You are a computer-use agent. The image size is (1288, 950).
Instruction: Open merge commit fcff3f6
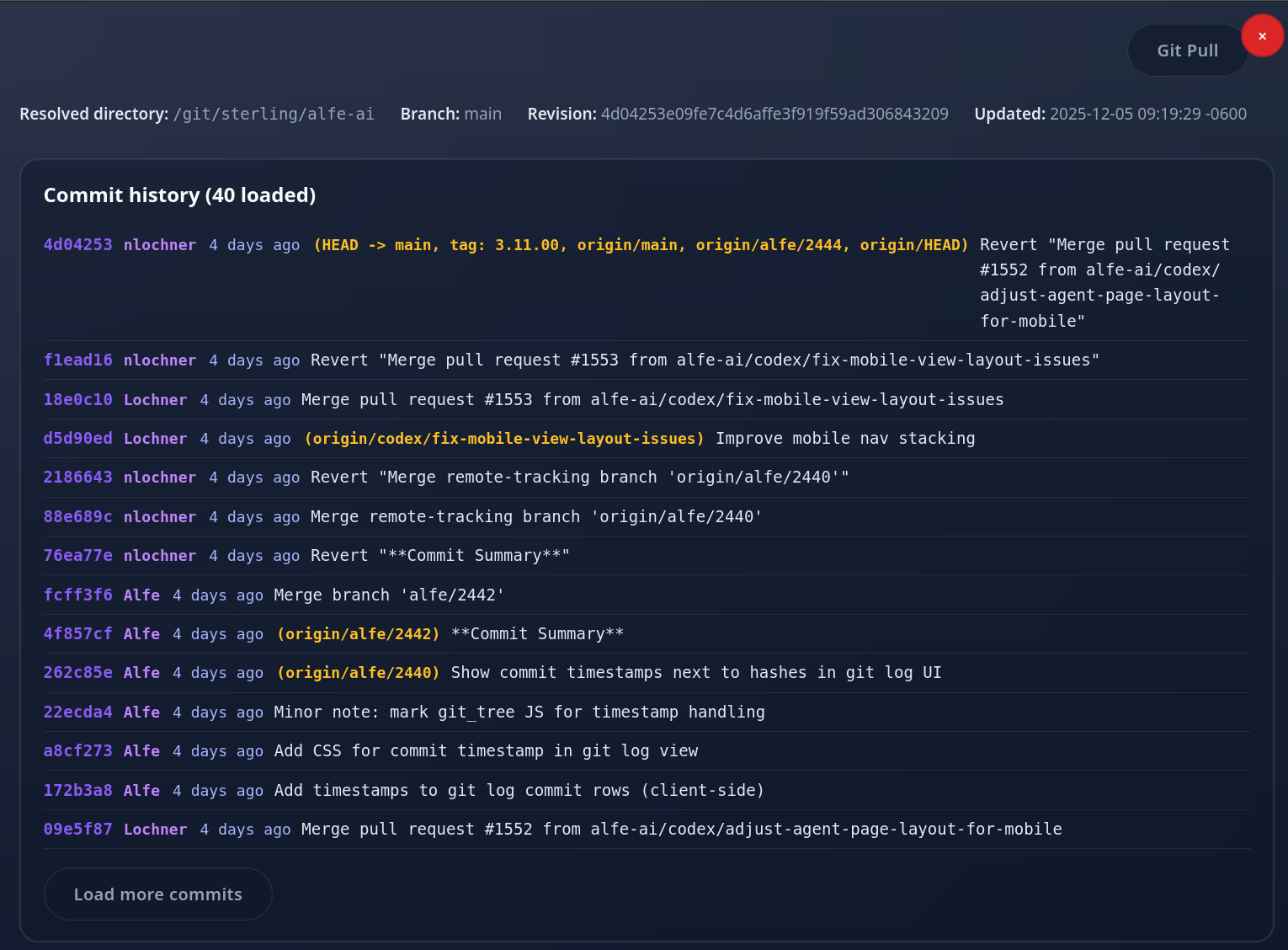pos(77,595)
